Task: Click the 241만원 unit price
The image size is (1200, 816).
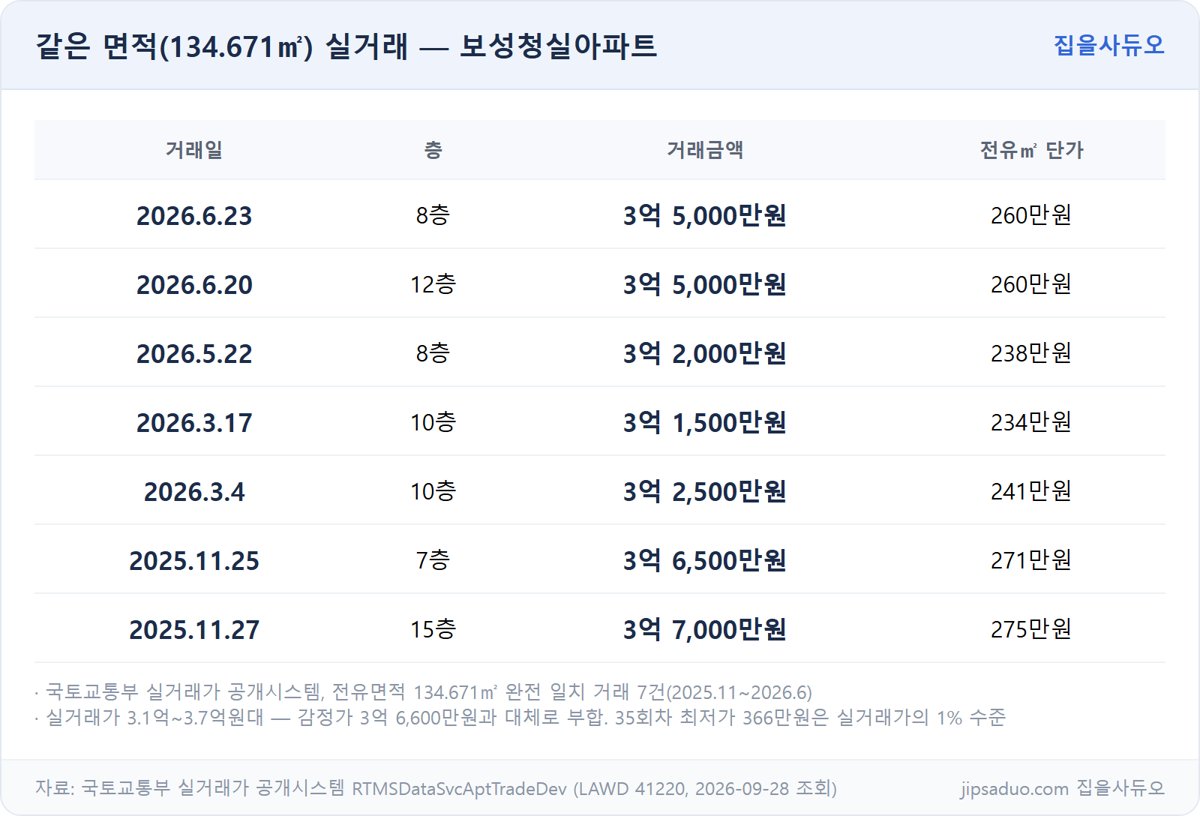Action: tap(1031, 492)
